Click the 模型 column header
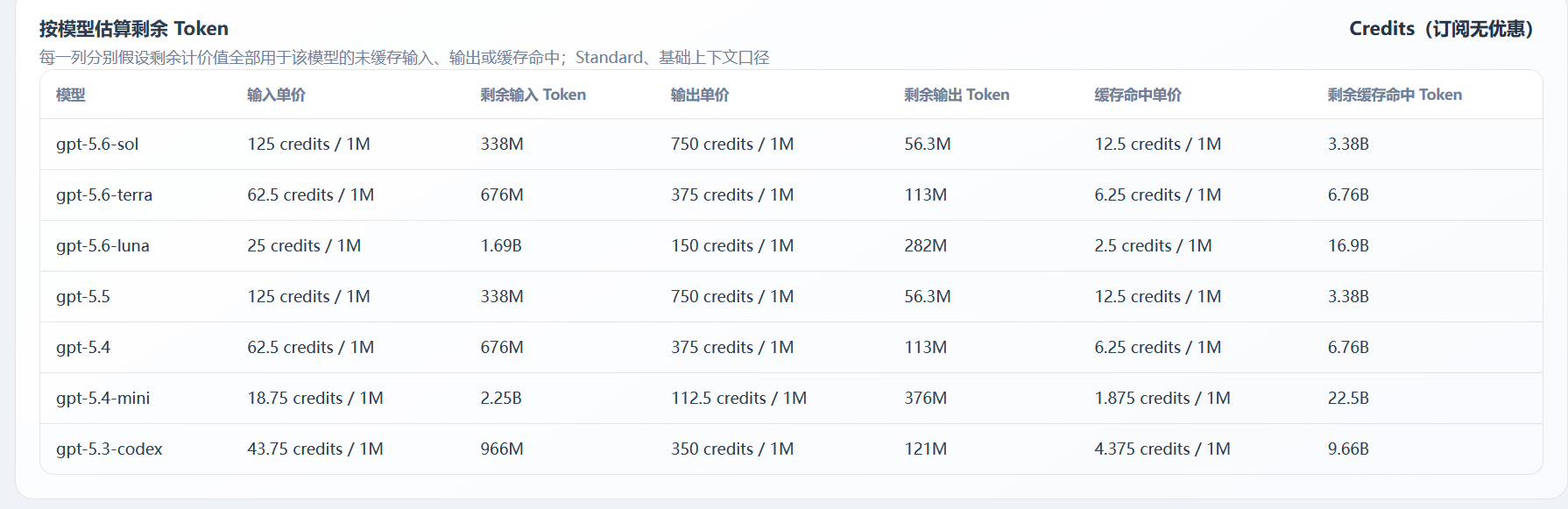 71,95
